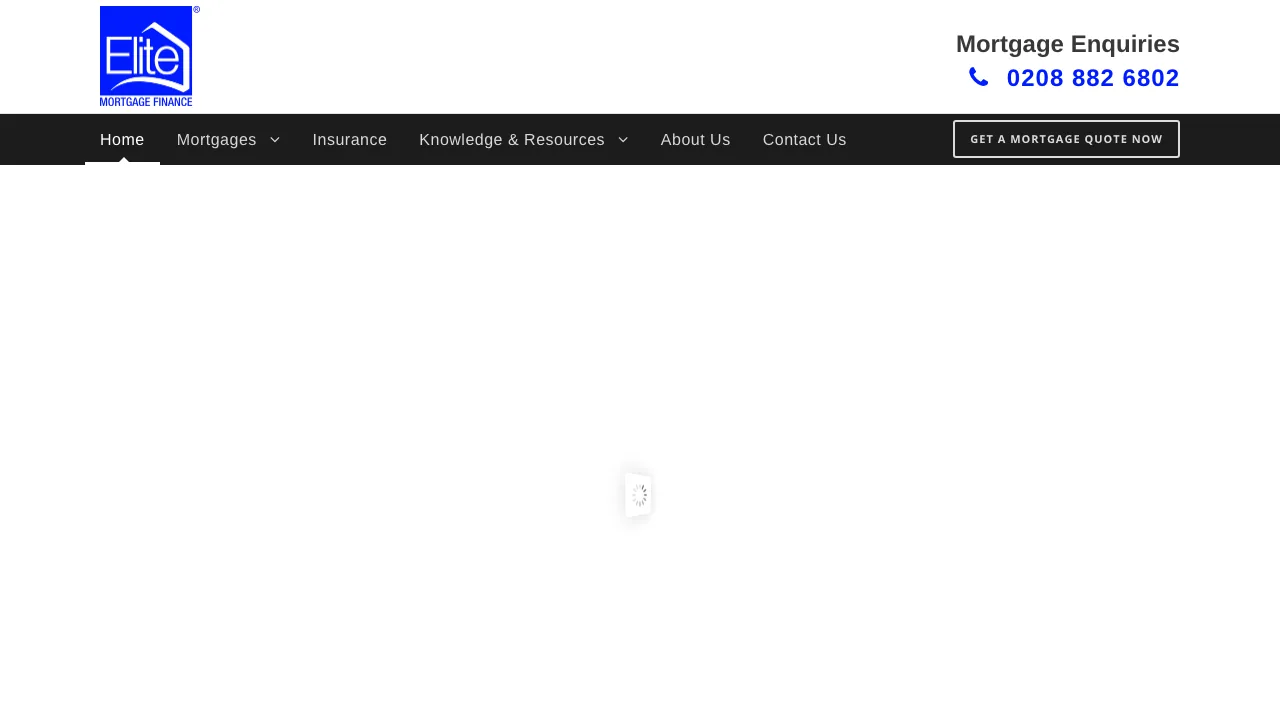Open the Mortgages chevron arrow
The width and height of the screenshot is (1280, 720).
pos(273,139)
